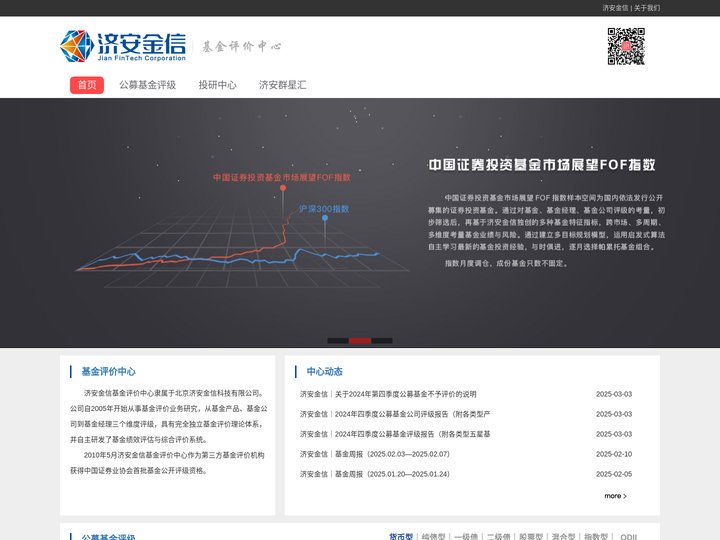The height and width of the screenshot is (540, 720).
Task: Select the 混合型 fund type tab
Action: 563,536
